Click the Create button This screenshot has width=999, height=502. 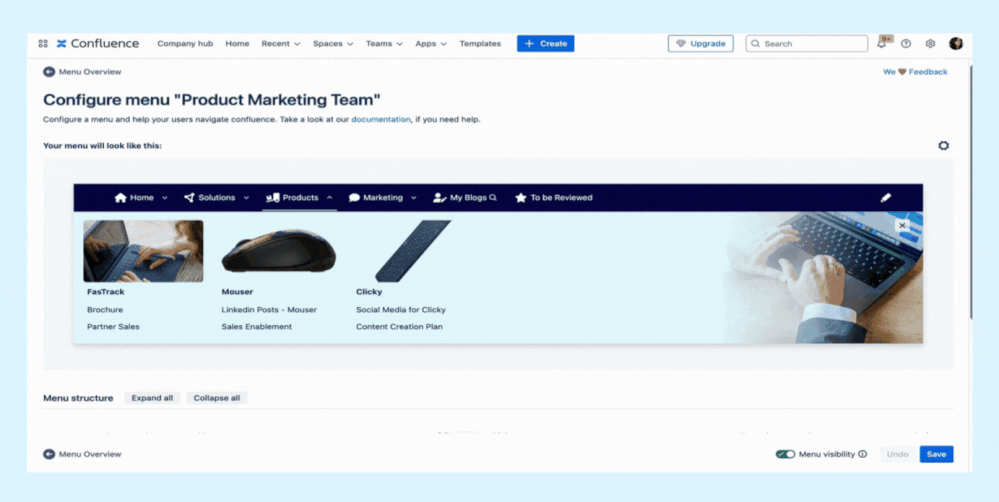[x=545, y=43]
